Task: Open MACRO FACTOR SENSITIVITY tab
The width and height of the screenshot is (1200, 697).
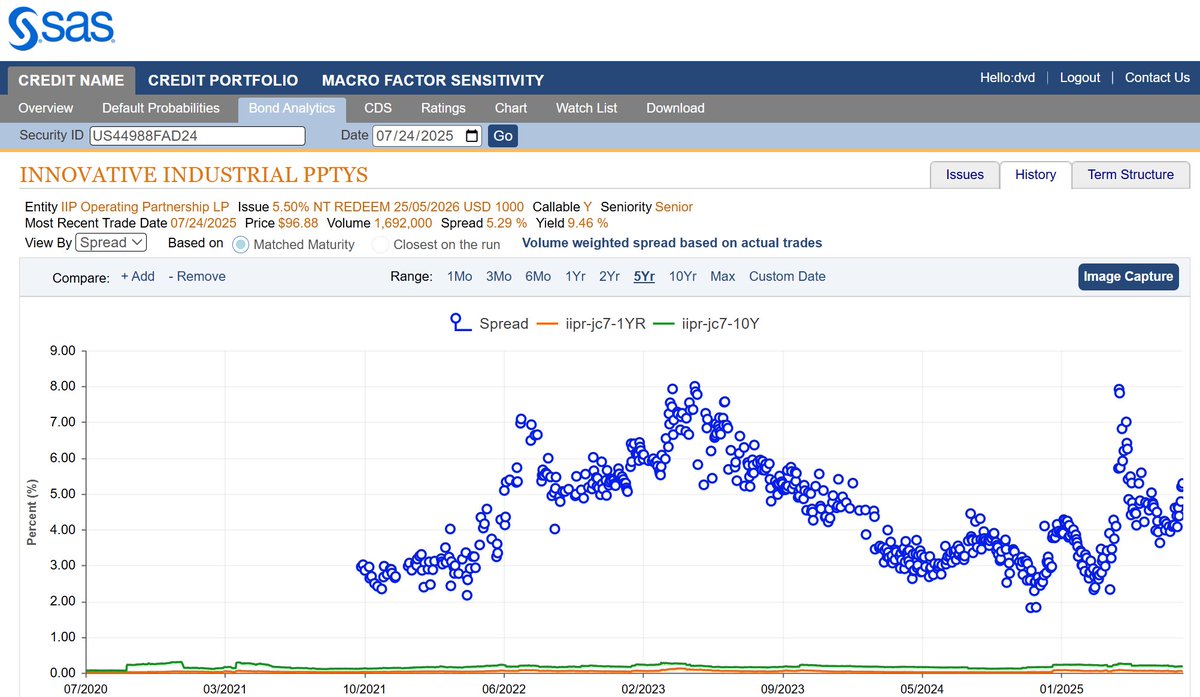Action: [433, 80]
